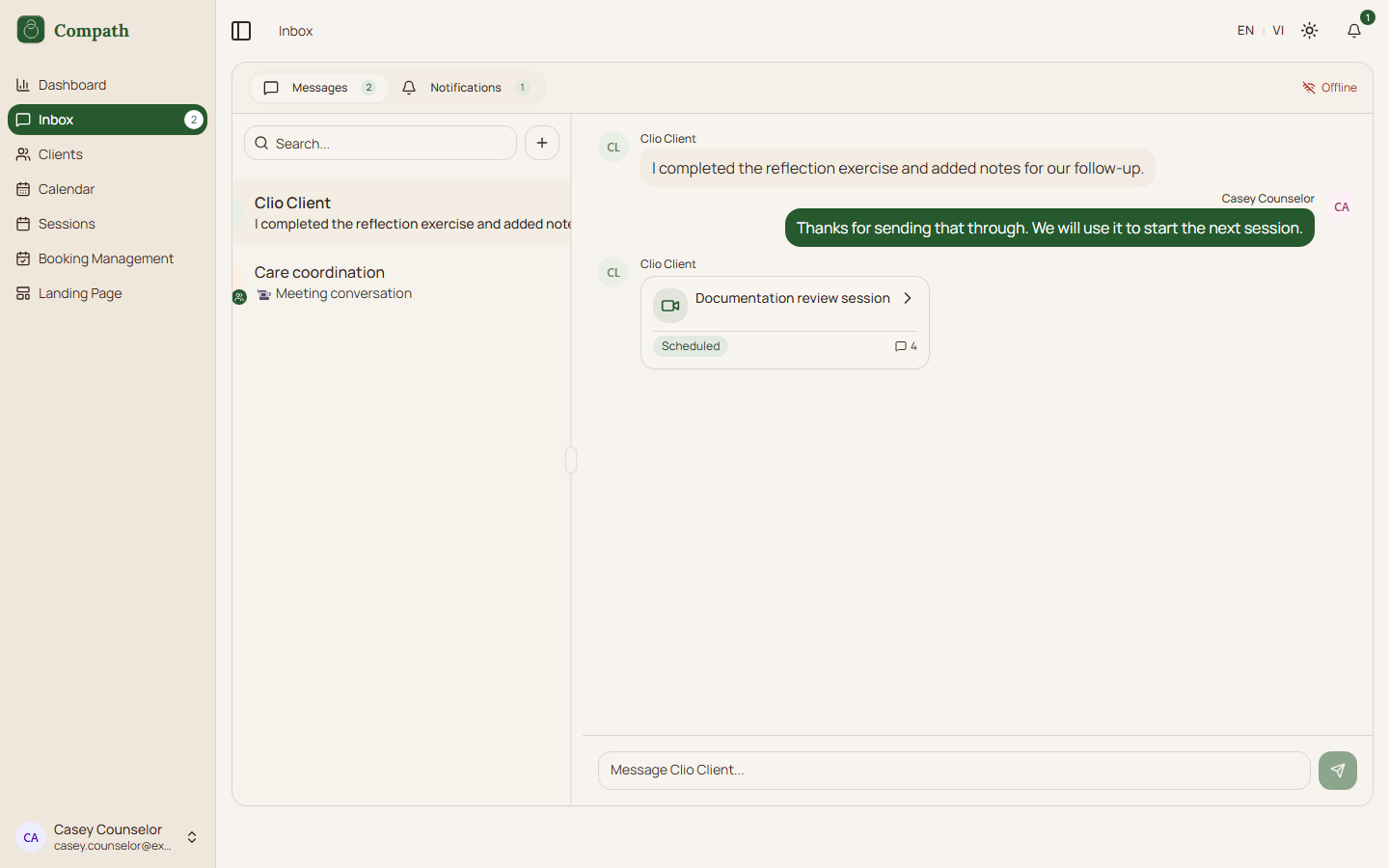1389x868 pixels.
Task: Switch to the Notifications tab
Action: [467, 88]
